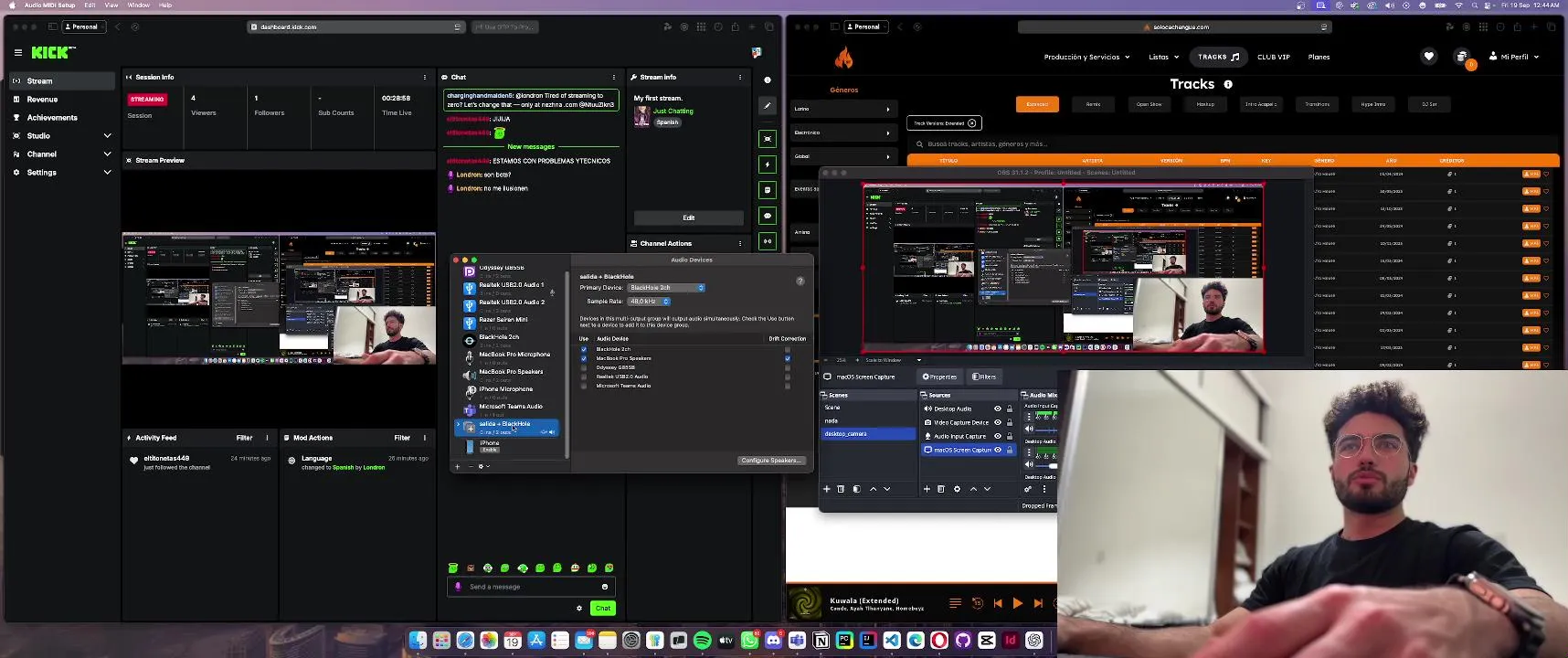The image size is (1568, 658).
Task: Open chat settings gear beside Chat button
Action: [579, 608]
